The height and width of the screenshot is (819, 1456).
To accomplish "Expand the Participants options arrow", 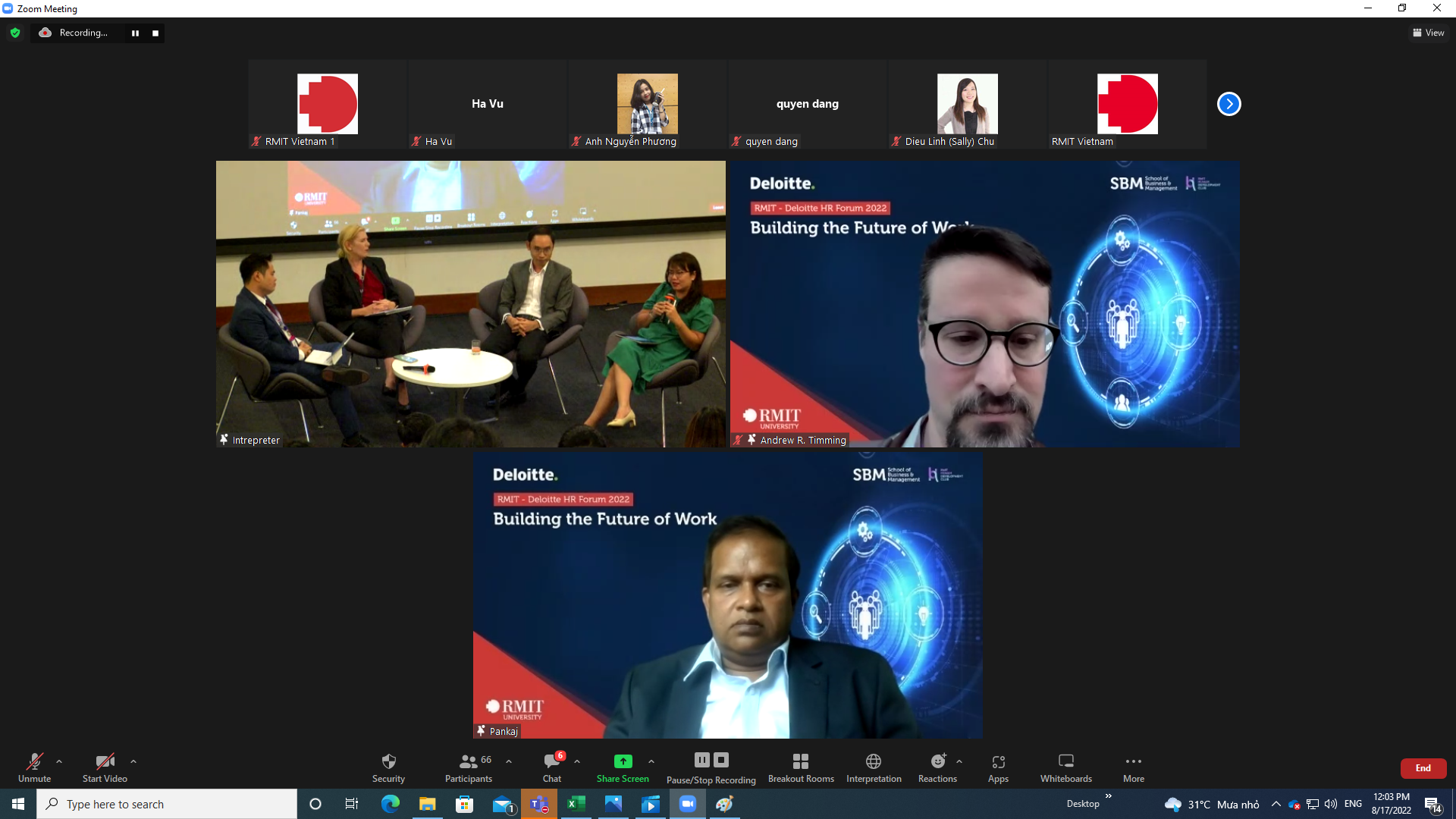I will click(x=509, y=761).
